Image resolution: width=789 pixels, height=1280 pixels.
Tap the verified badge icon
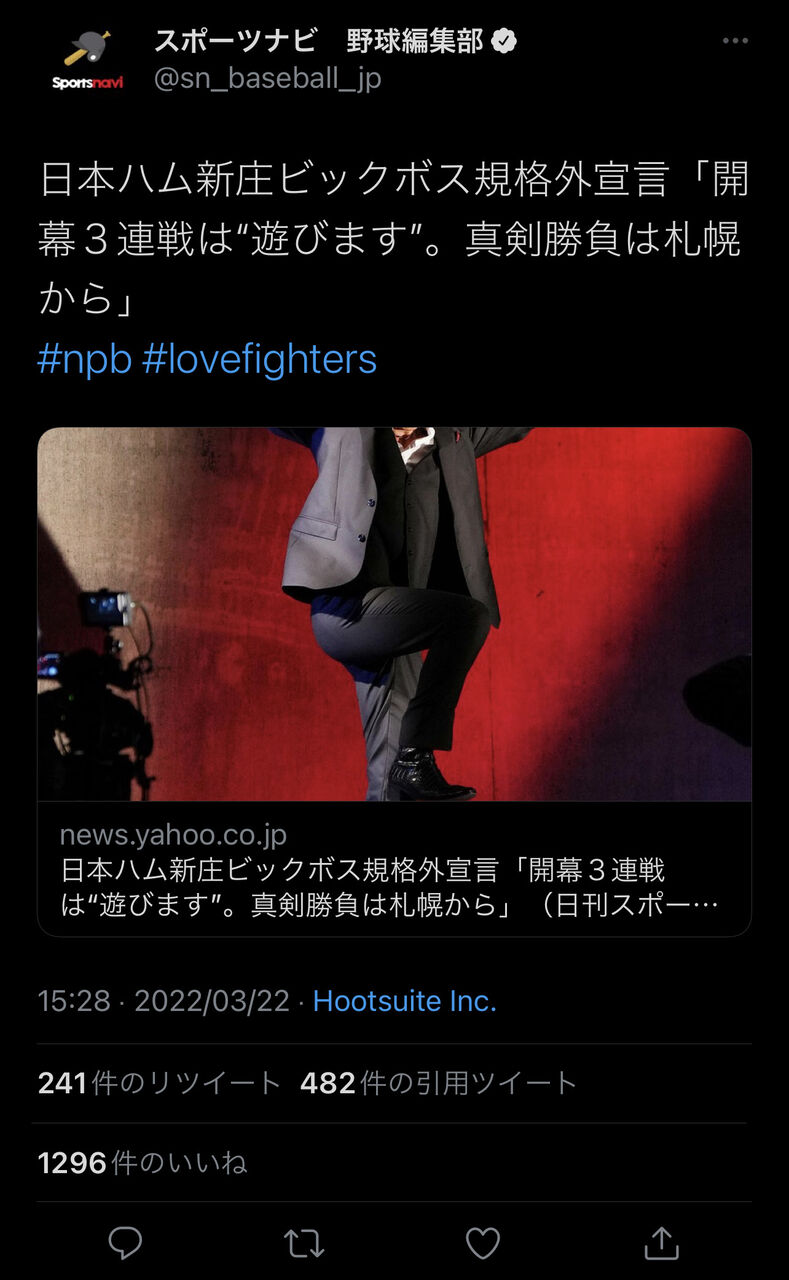pyautogui.click(x=506, y=41)
